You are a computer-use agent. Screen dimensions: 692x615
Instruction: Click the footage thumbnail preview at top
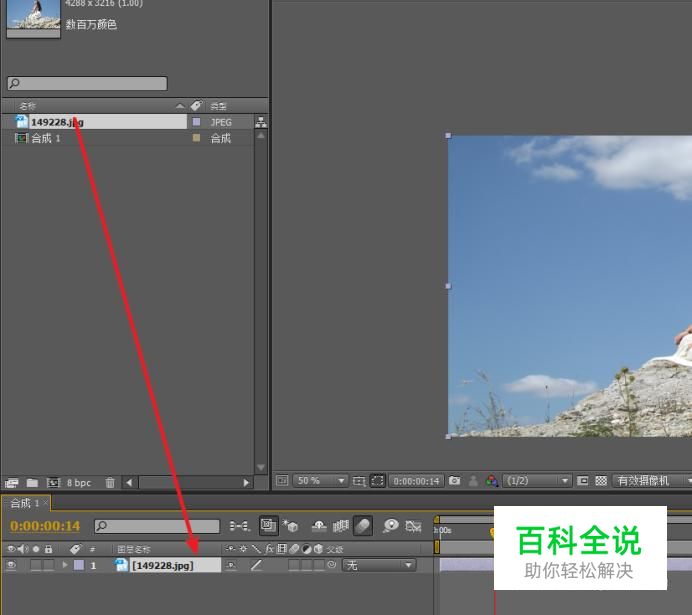click(x=34, y=17)
